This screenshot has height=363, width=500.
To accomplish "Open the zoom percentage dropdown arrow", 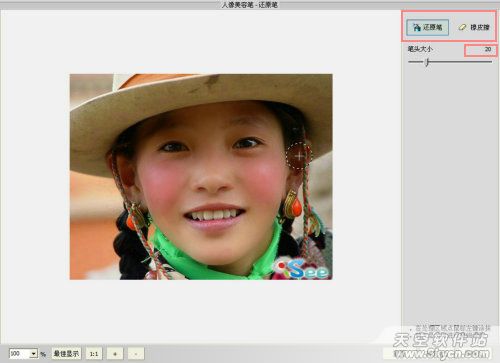I will click(x=34, y=353).
